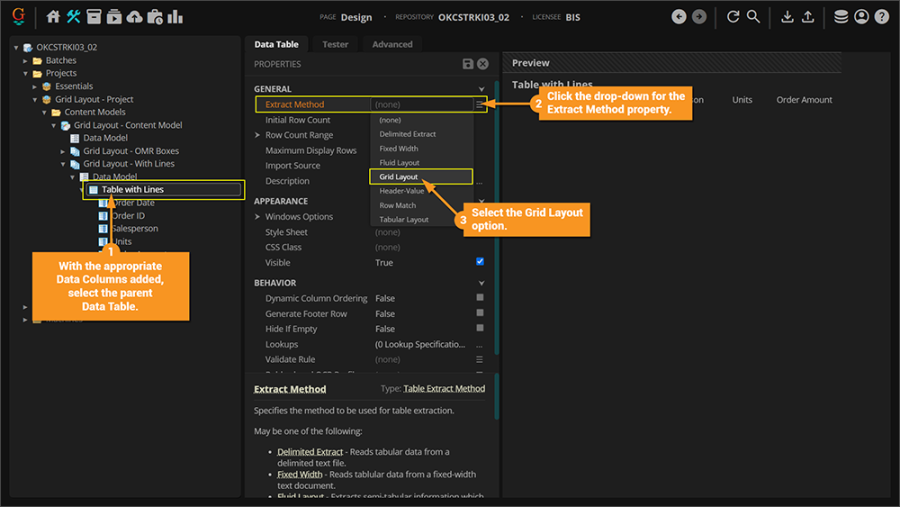Open the Extract Method drop-down
900x507 pixels.
click(x=480, y=104)
